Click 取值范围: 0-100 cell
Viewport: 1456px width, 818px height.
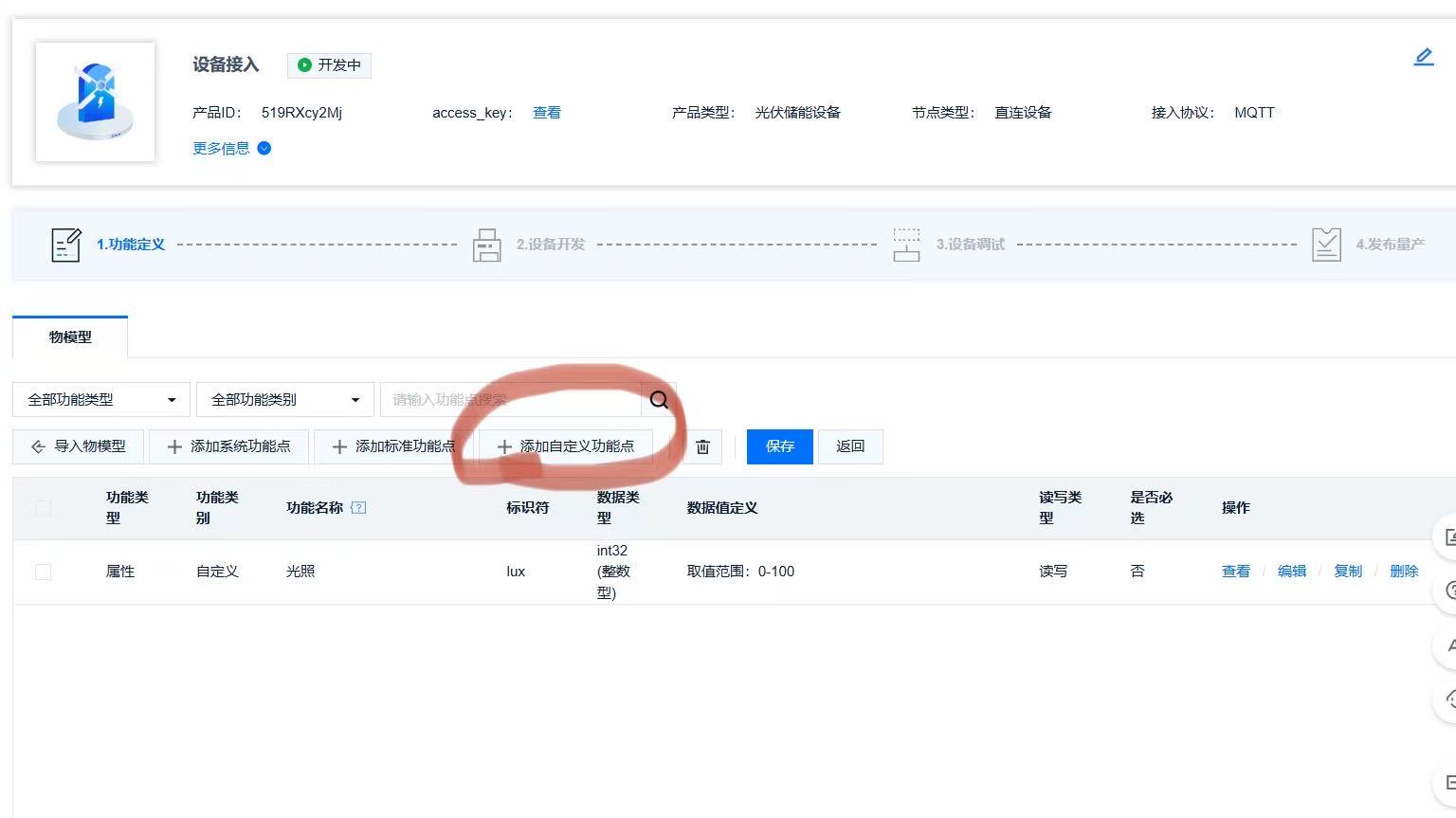click(740, 571)
